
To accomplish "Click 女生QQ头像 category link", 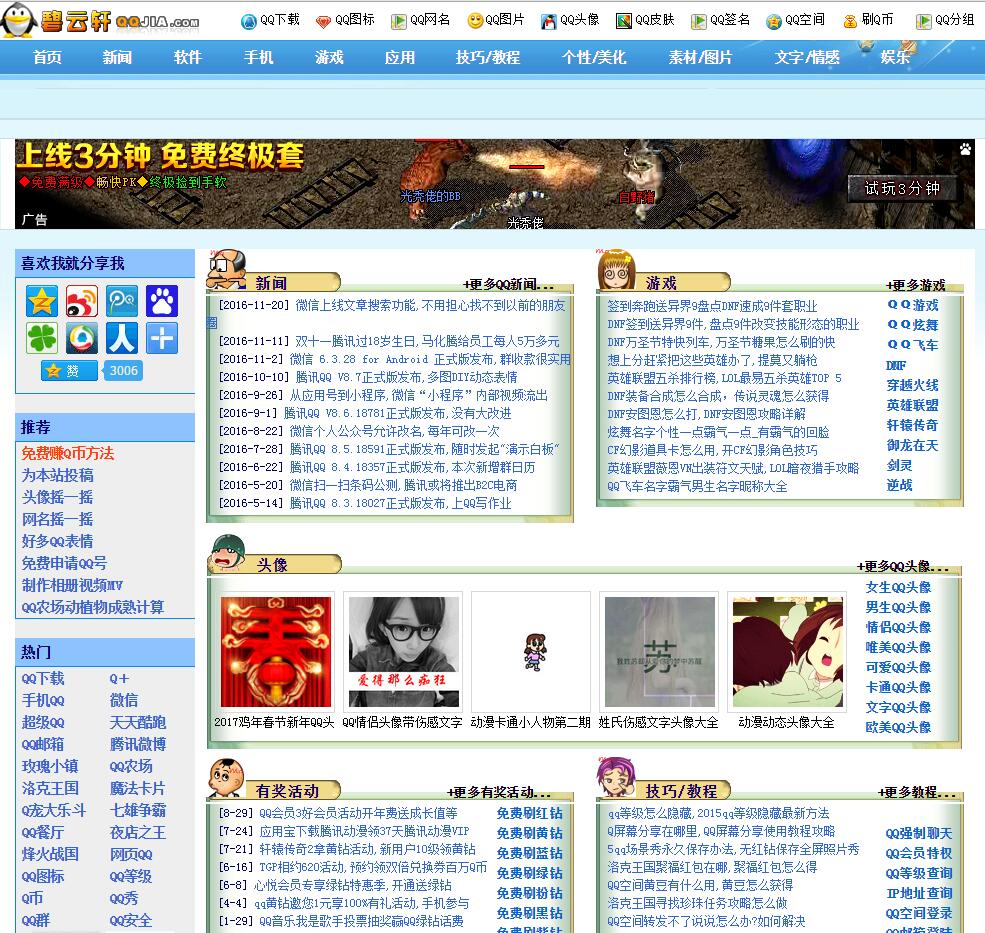I will point(898,587).
